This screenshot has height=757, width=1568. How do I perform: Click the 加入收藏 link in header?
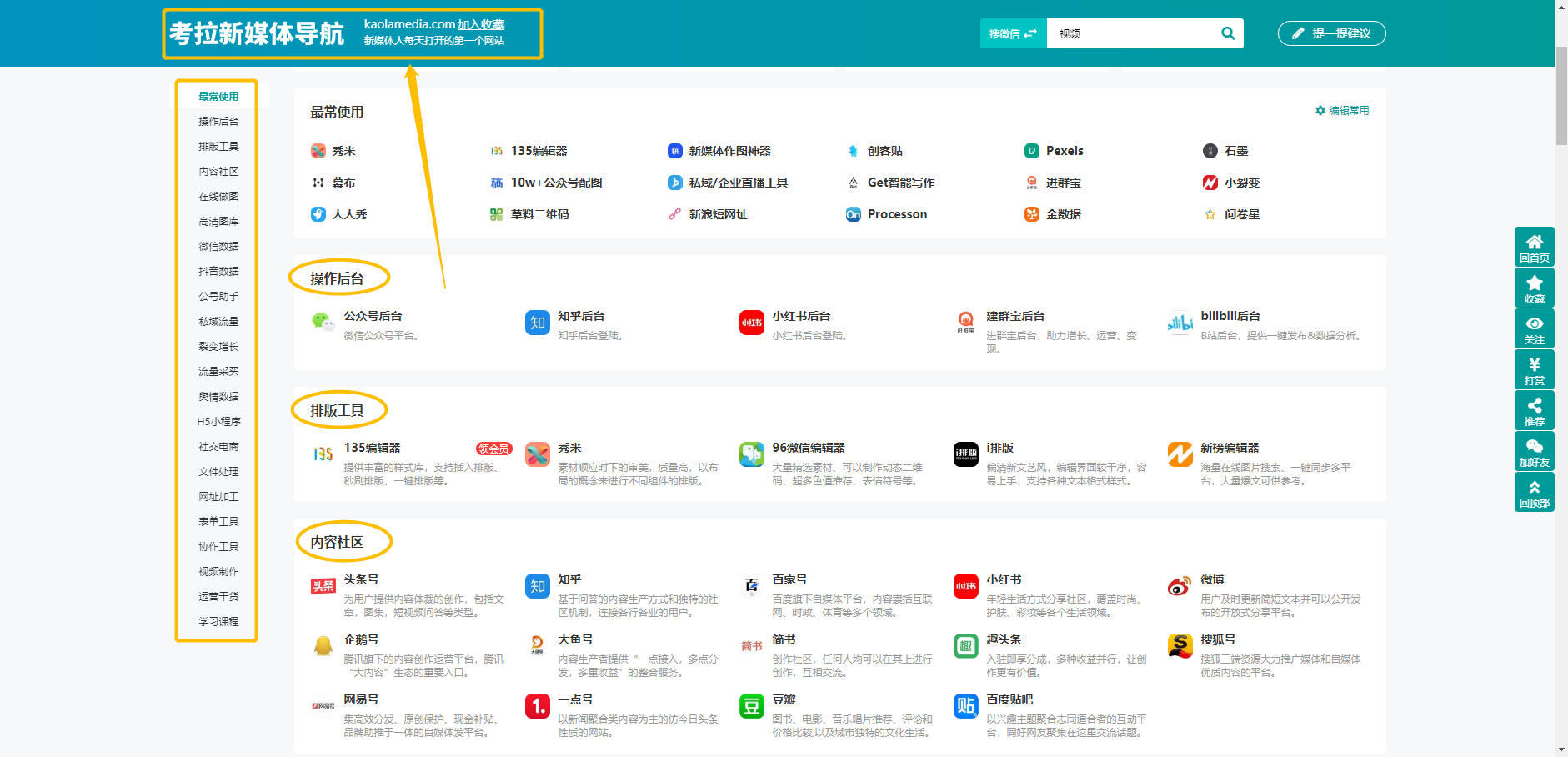(x=481, y=25)
